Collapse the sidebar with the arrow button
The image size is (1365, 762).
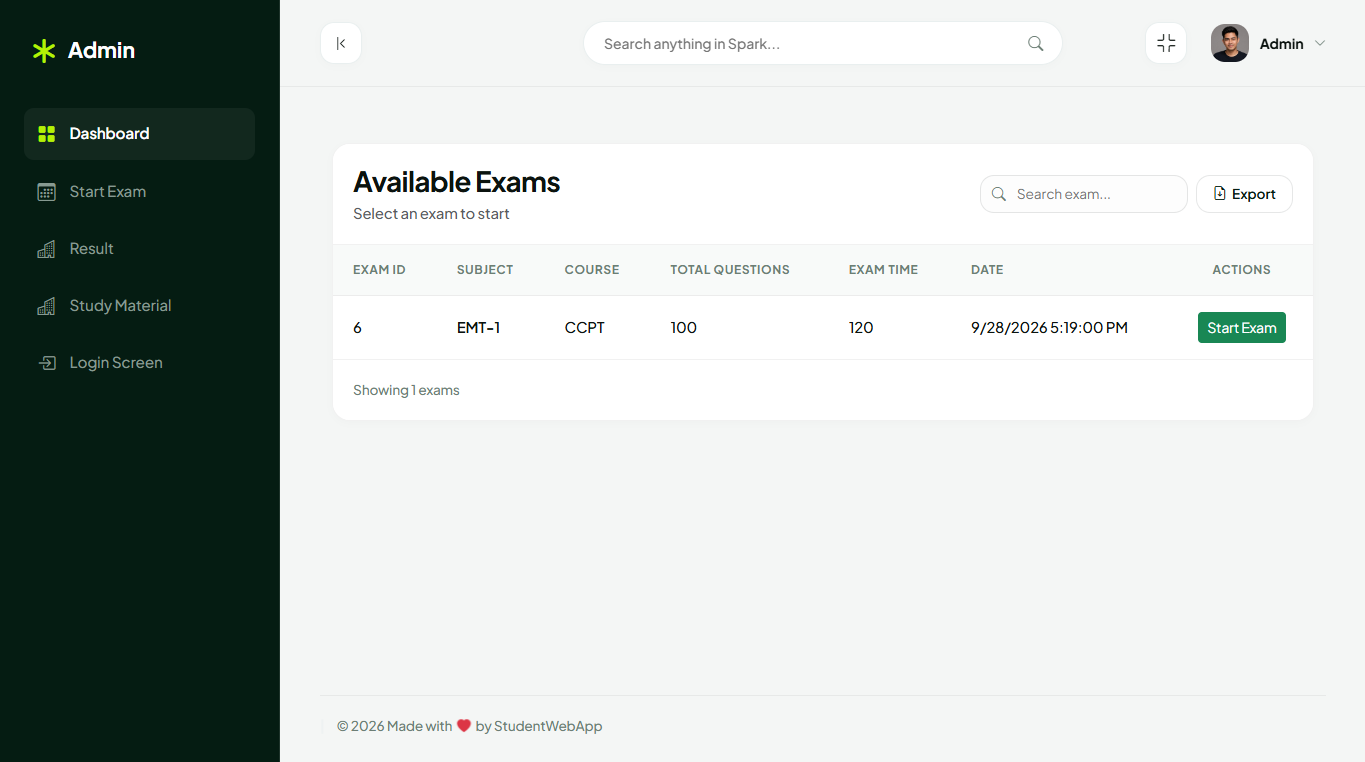[x=341, y=43]
